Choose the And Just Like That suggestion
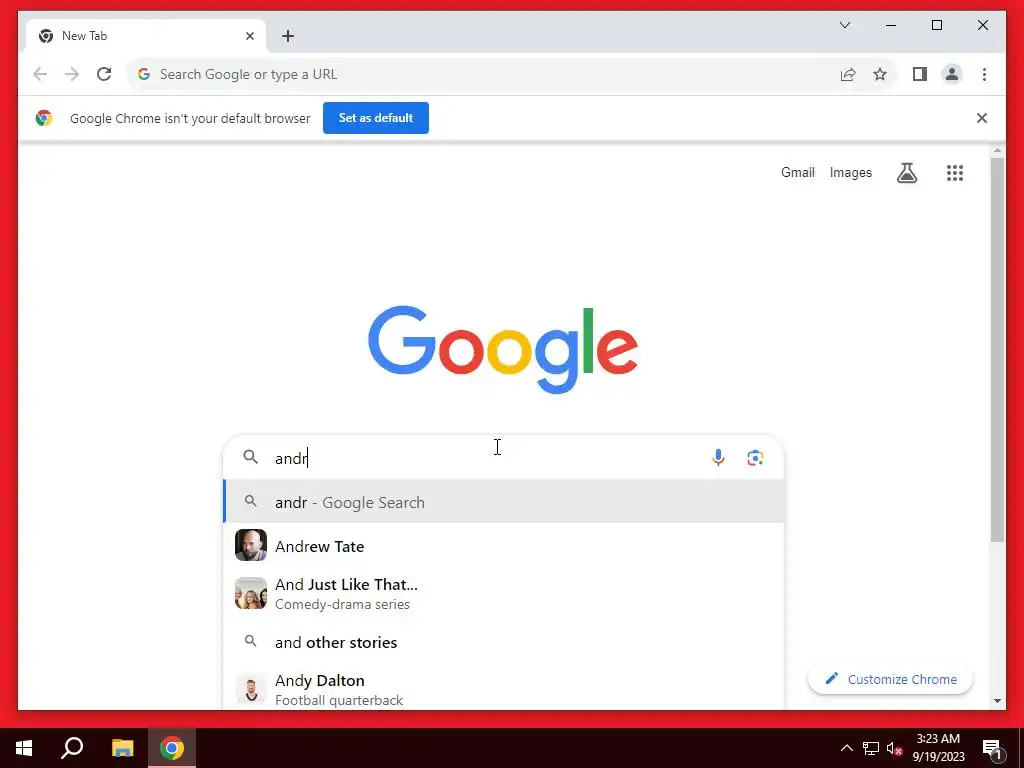Viewport: 1024px width, 768px height. (504, 594)
